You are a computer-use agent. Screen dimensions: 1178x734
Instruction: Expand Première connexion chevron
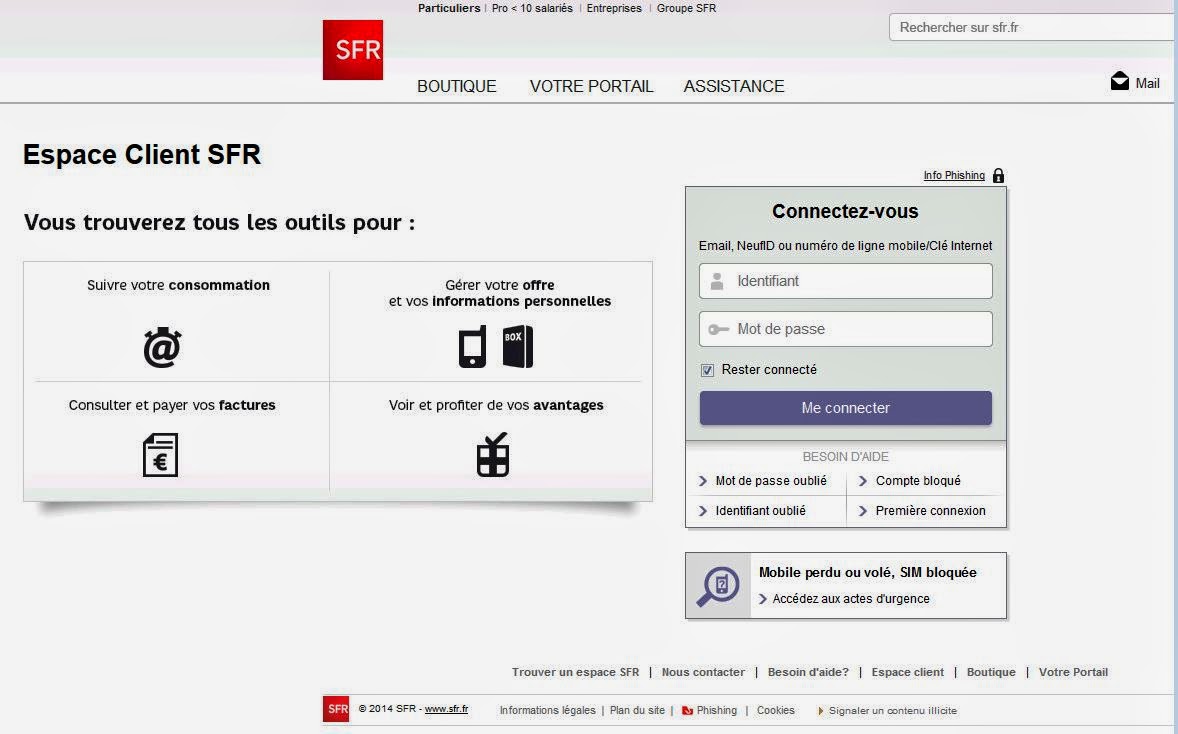click(863, 511)
